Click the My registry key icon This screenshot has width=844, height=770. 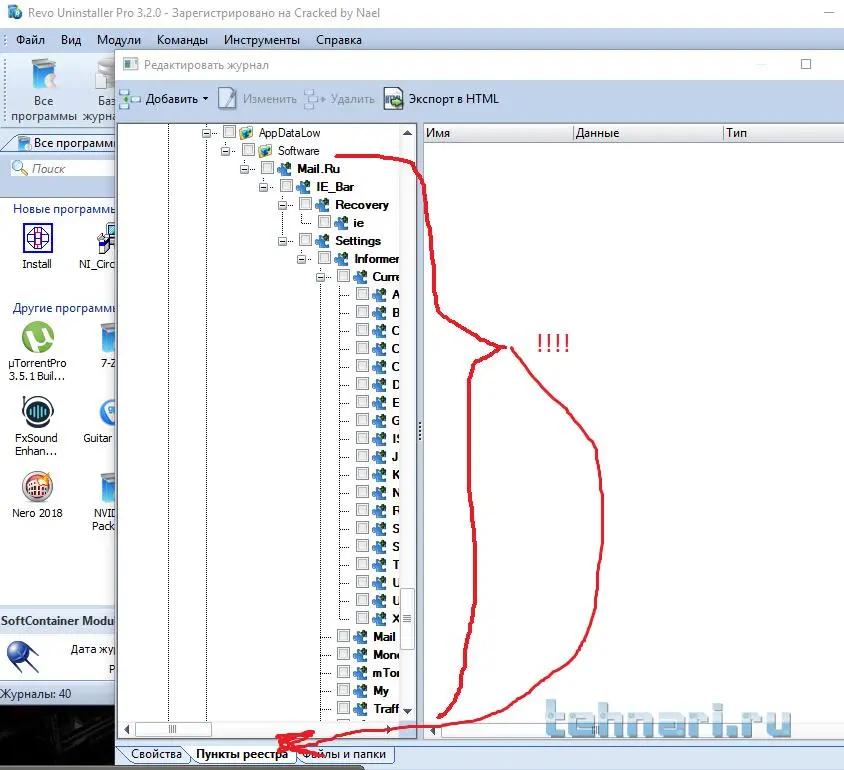coord(360,690)
